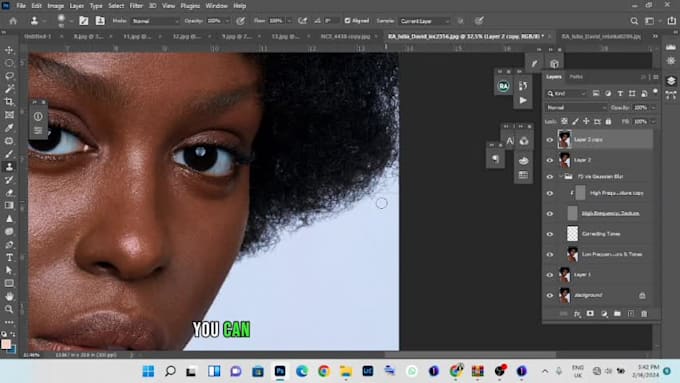Image resolution: width=680 pixels, height=383 pixels.
Task: Open the Select menu
Action: coord(116,6)
